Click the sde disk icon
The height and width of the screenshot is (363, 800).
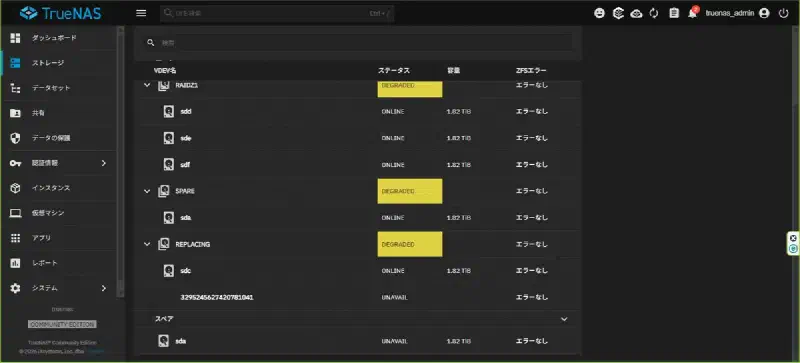[x=169, y=138]
